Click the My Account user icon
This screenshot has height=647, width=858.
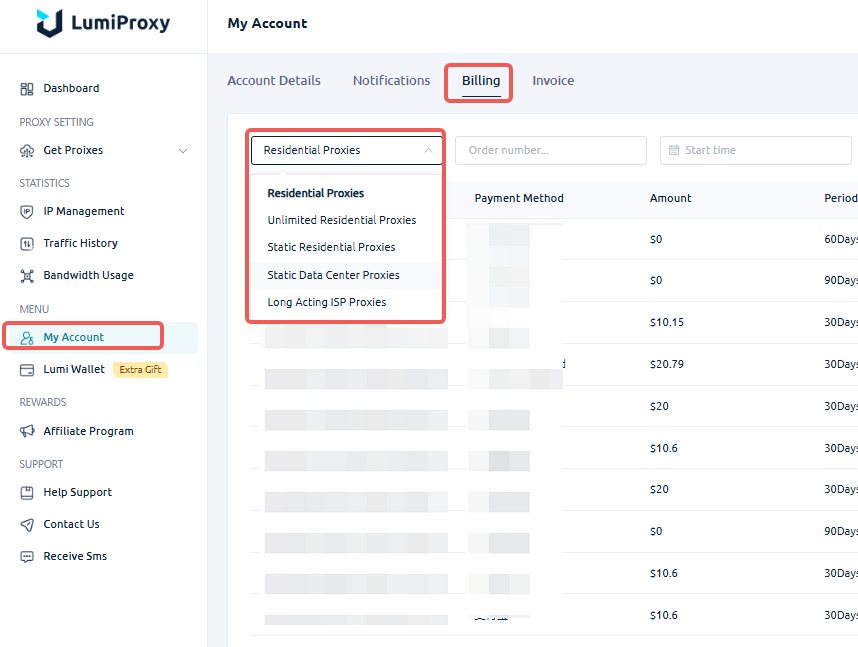pyautogui.click(x=27, y=338)
